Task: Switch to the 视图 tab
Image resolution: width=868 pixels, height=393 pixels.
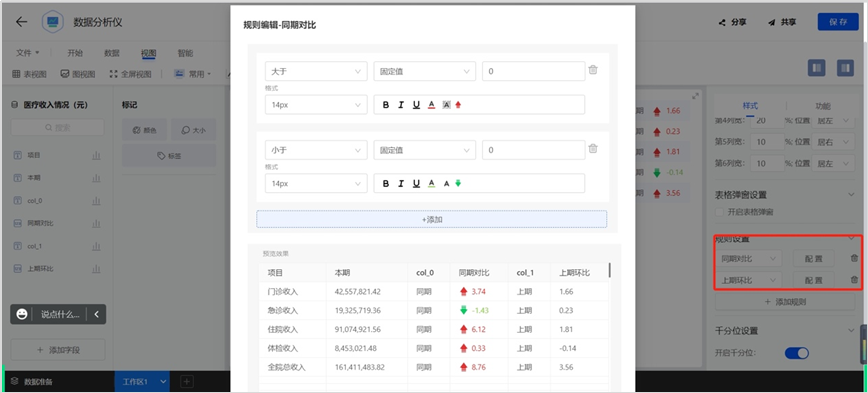Action: pos(148,53)
